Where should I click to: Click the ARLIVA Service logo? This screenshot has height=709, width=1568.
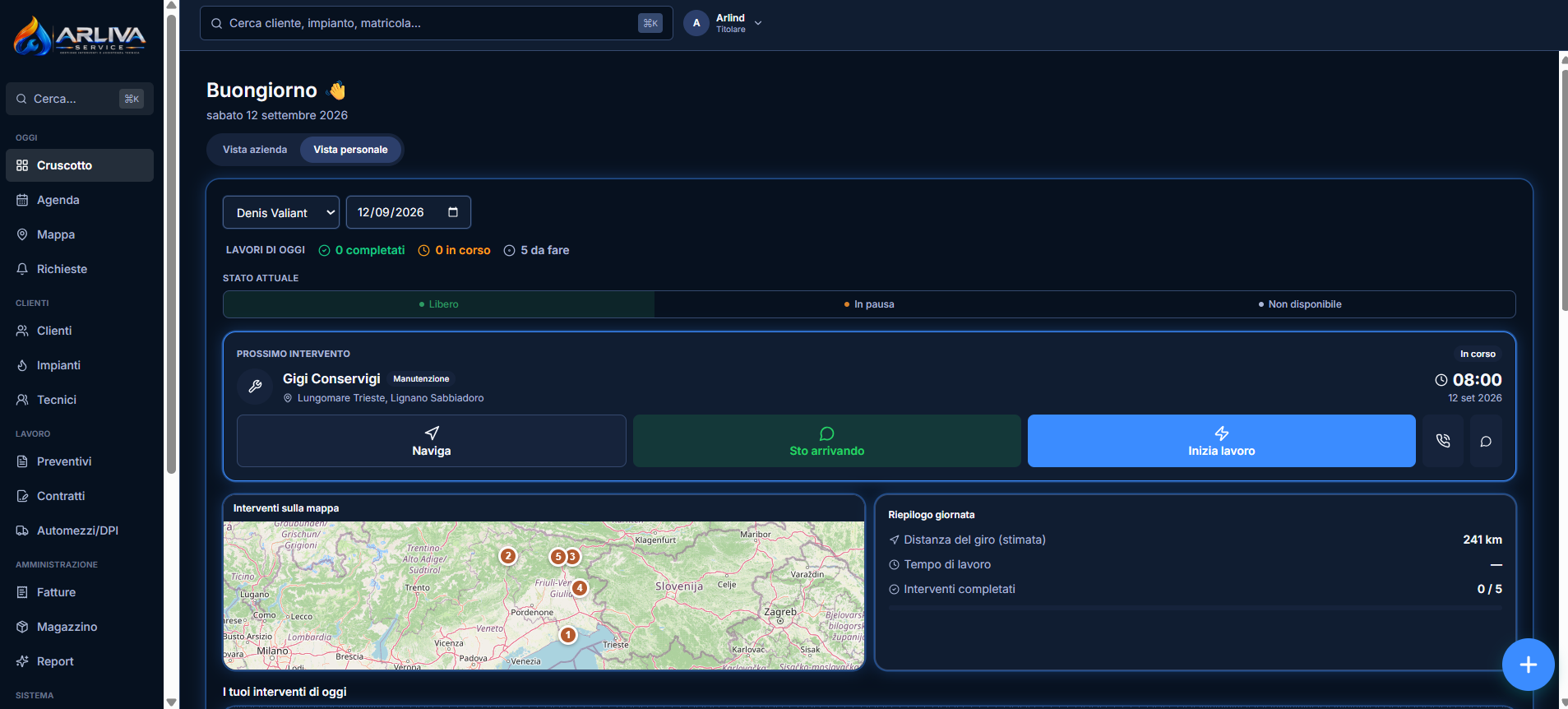click(x=80, y=37)
